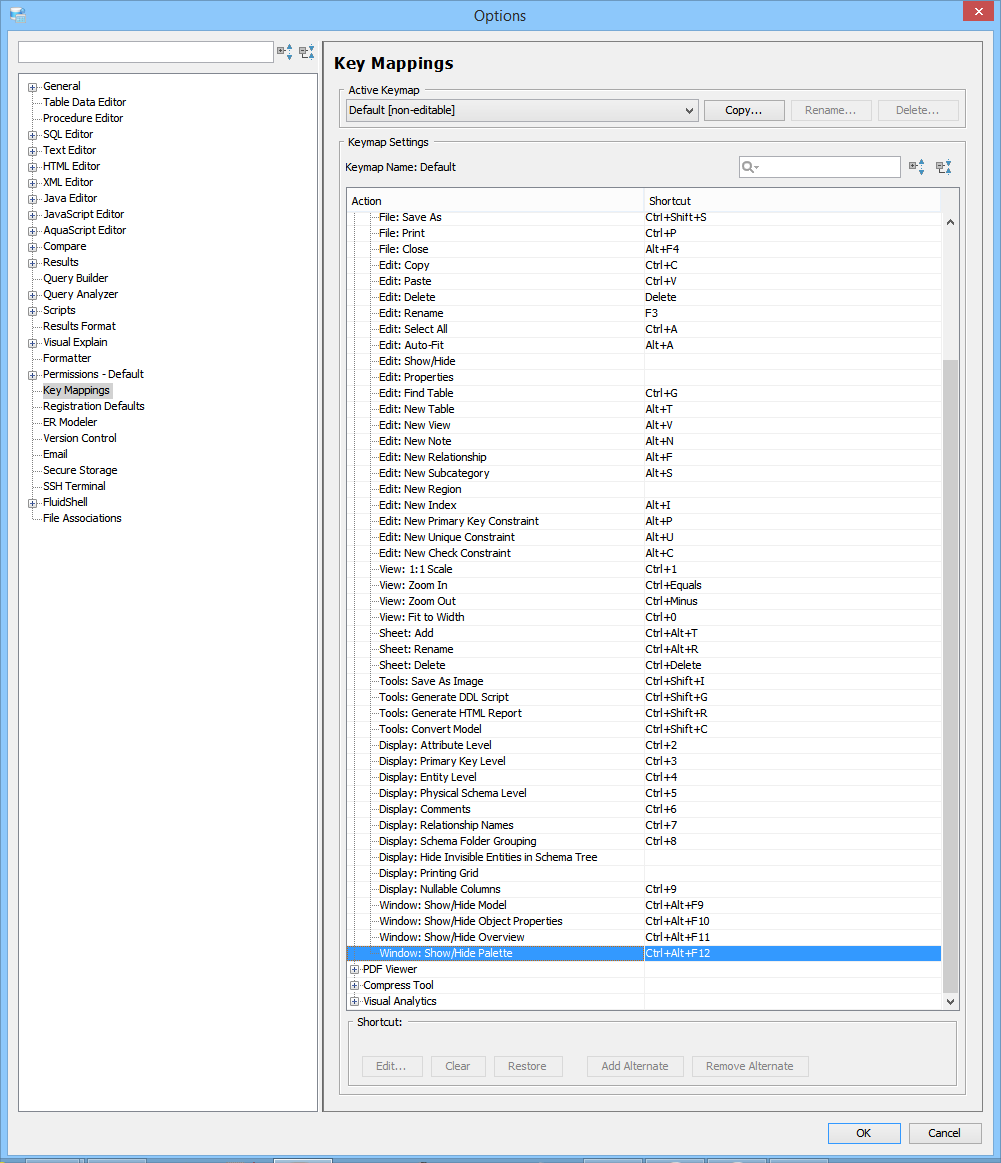Screen dimensions: 1001x1163
Task: Select Query Builder in tree
Action: tap(76, 279)
